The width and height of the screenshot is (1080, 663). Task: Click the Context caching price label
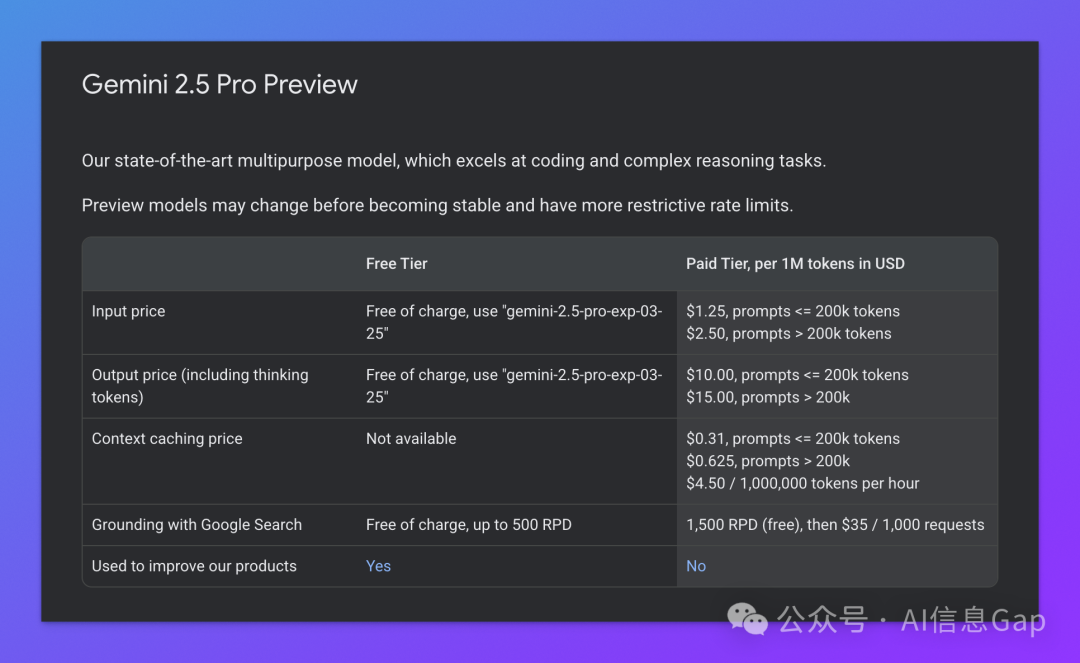click(x=167, y=439)
